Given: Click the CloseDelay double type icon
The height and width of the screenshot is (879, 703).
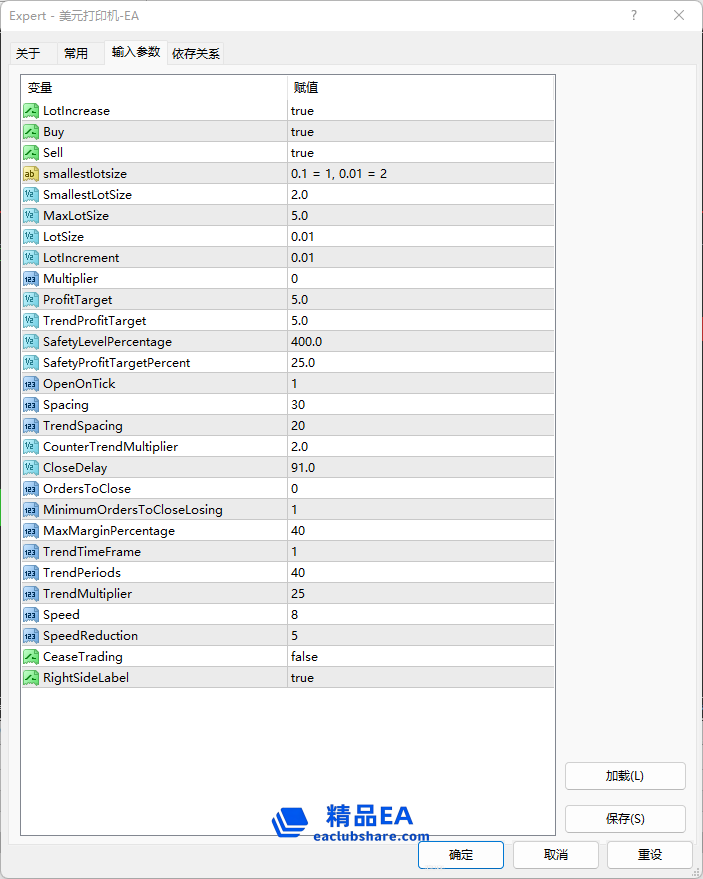Looking at the screenshot, I should 31,468.
